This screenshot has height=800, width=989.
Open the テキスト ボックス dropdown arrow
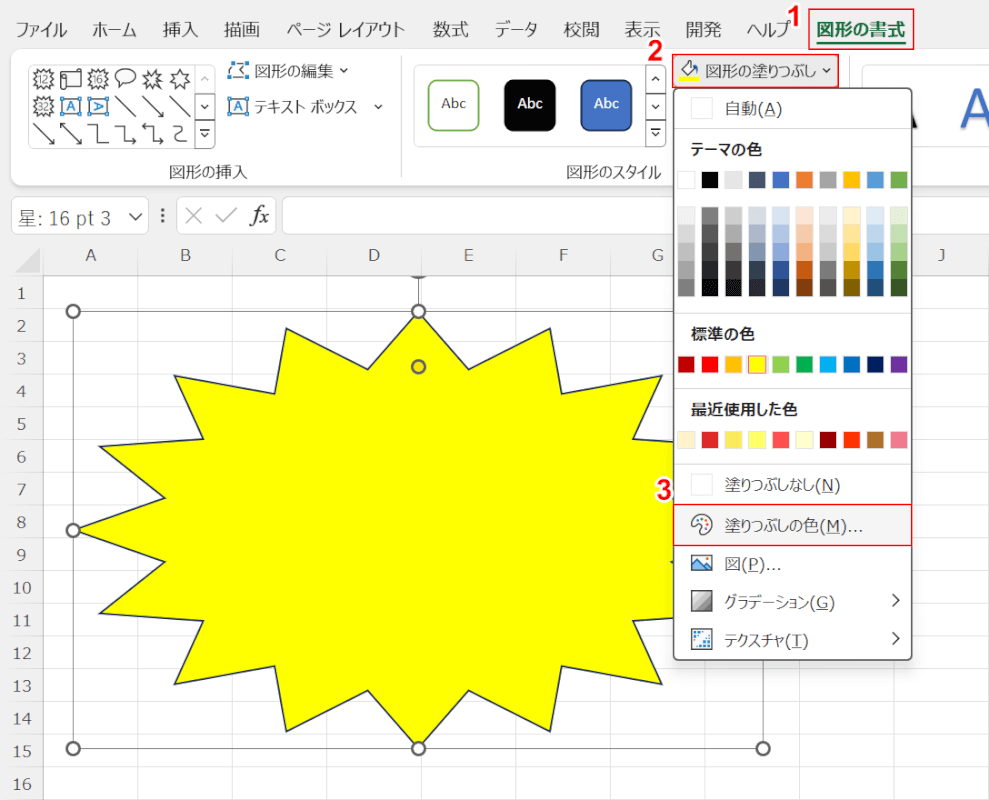(x=378, y=107)
